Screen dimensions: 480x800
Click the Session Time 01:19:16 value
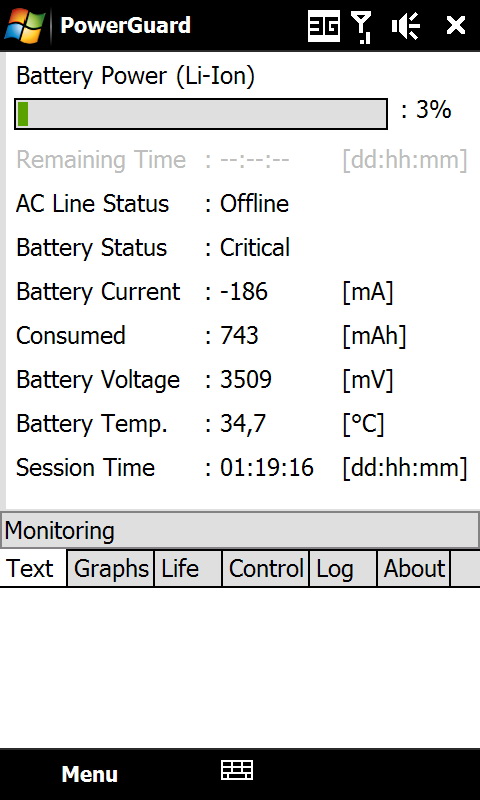pyautogui.click(x=267, y=468)
